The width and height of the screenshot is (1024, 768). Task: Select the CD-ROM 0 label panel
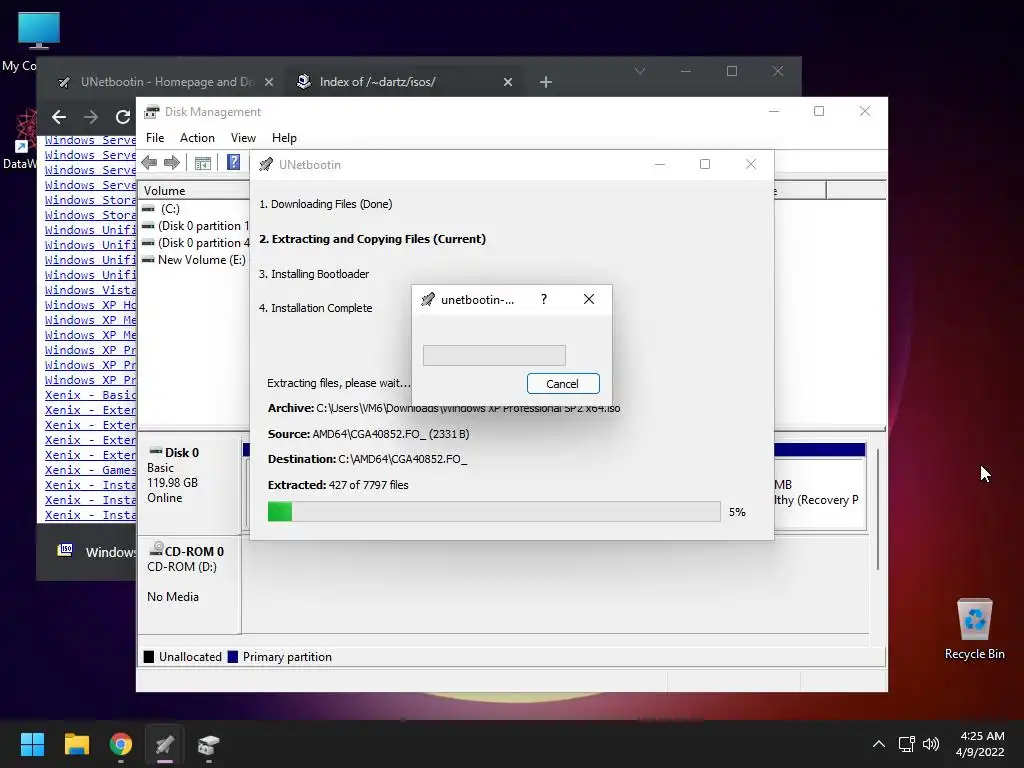point(189,585)
